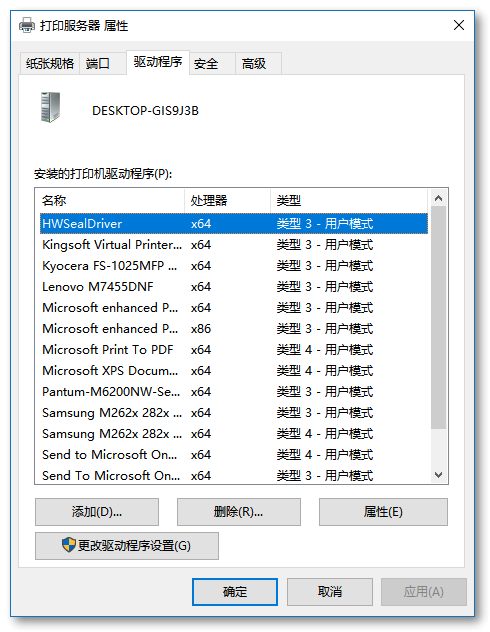490x632 pixels.
Task: Choose Lenovo M7455DNF driver
Action: coord(234,287)
